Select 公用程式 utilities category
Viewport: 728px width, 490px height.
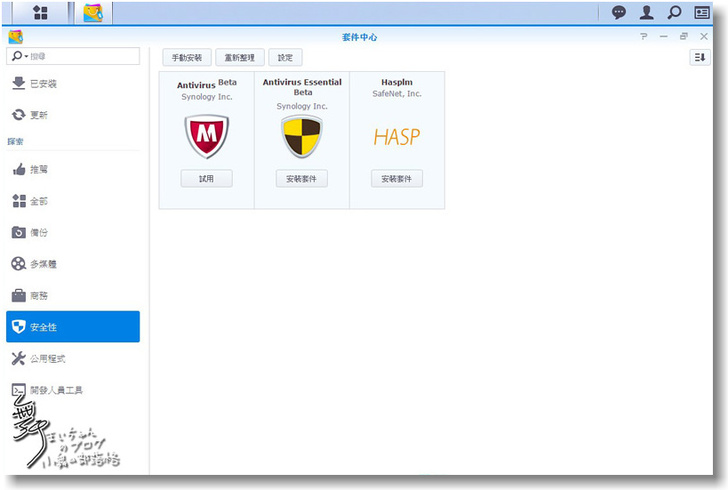coord(73,359)
